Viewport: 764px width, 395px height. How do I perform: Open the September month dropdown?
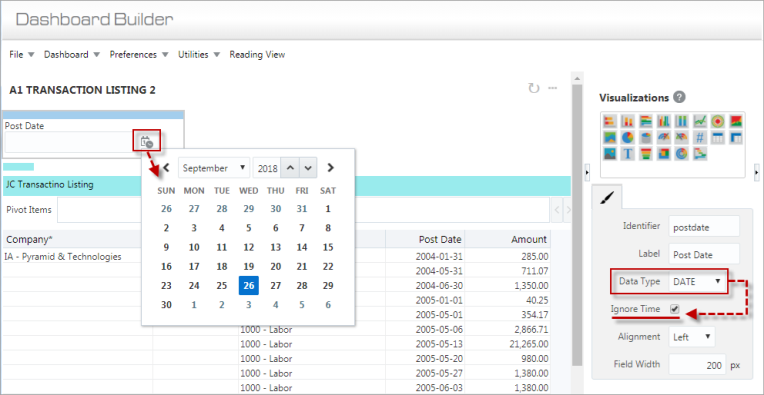point(214,168)
